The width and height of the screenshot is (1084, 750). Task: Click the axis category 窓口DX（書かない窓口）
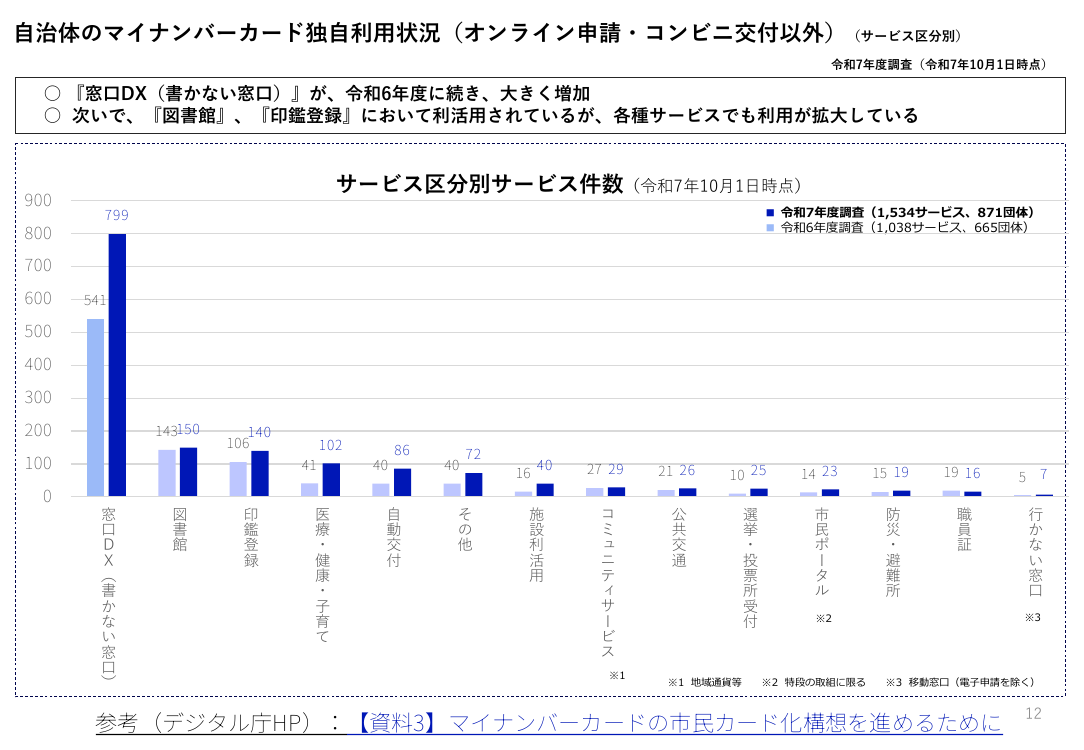pyautogui.click(x=109, y=593)
